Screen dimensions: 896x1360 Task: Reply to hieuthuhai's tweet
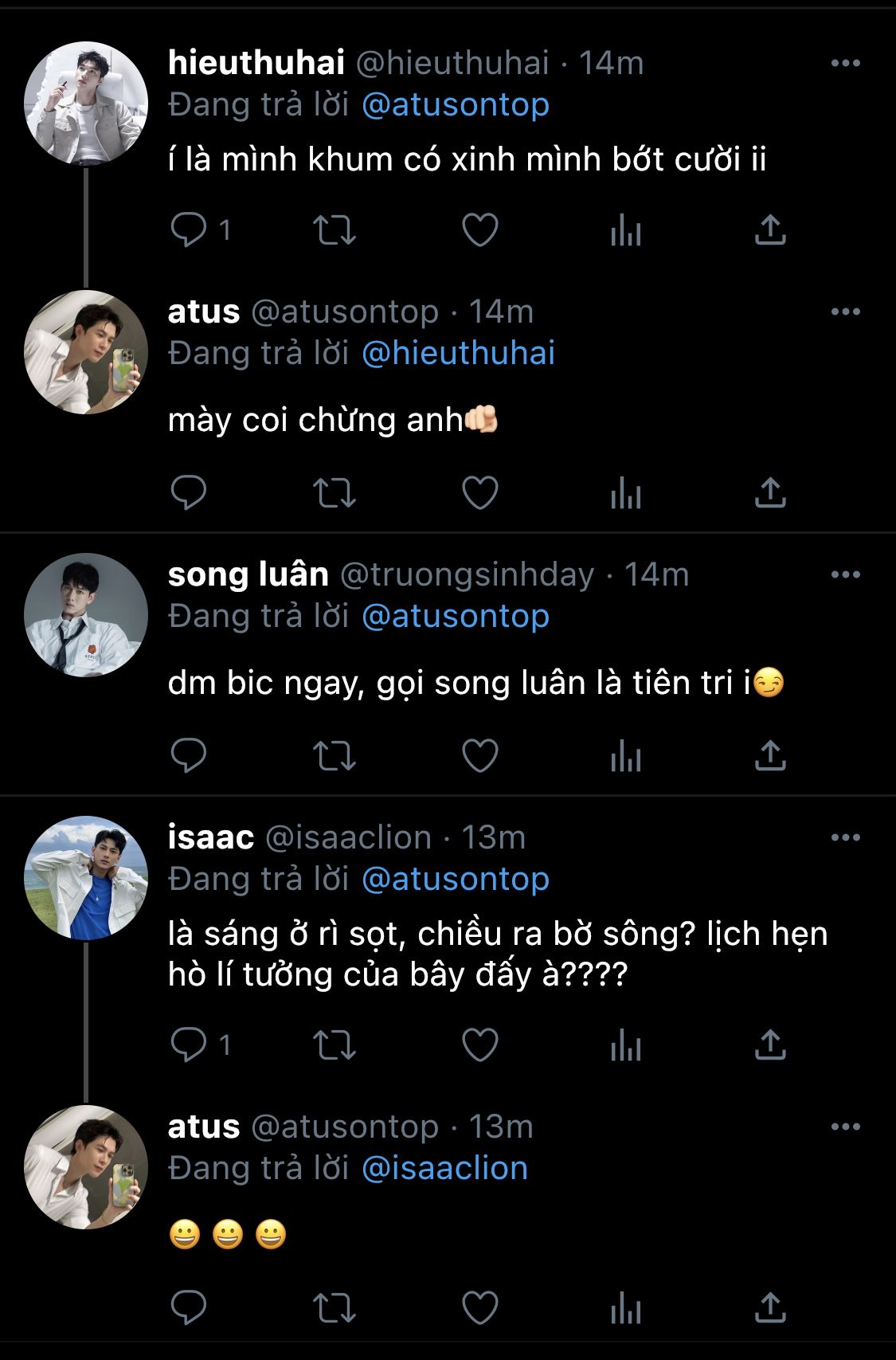click(x=189, y=230)
